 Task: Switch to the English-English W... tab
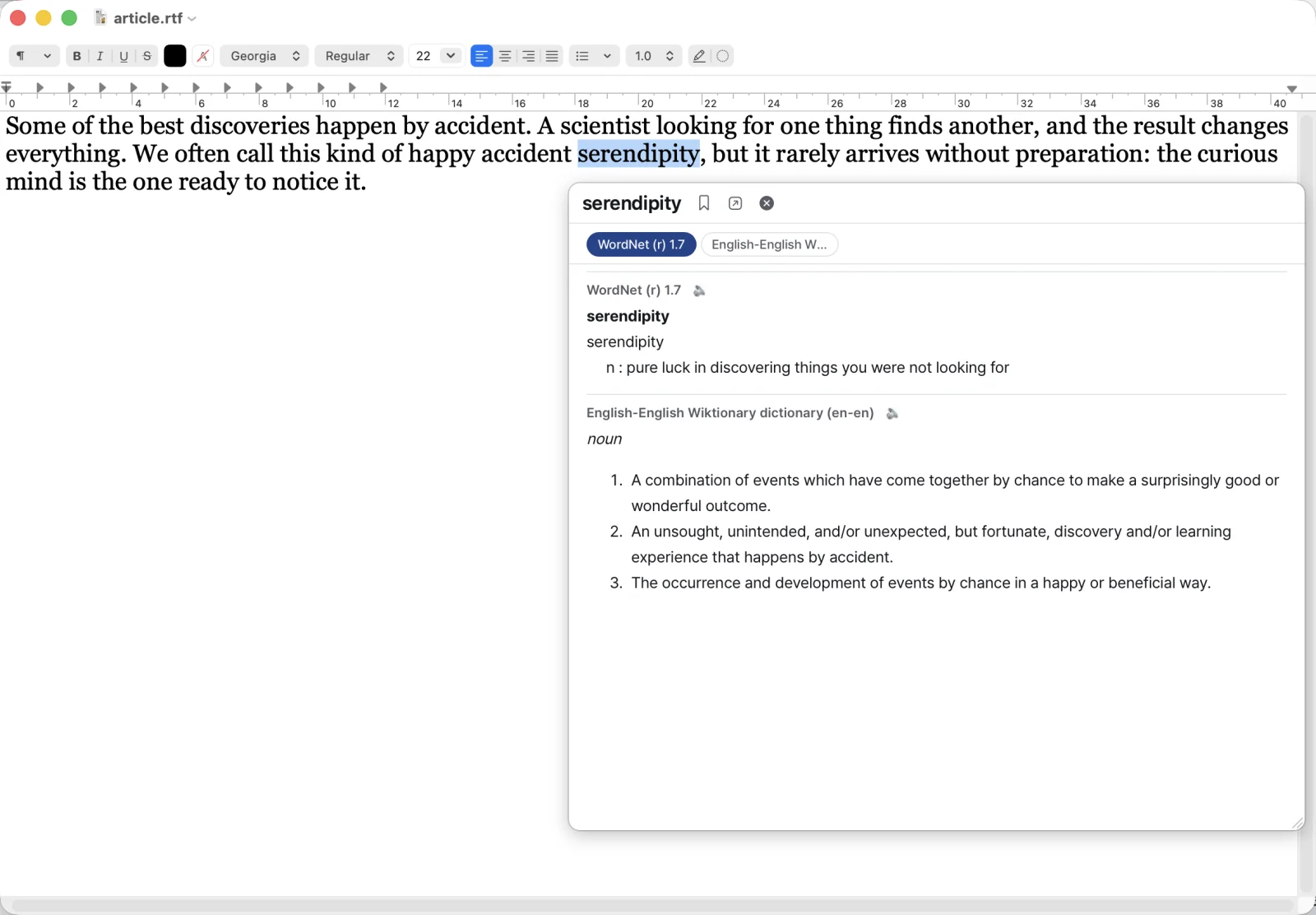coord(769,244)
